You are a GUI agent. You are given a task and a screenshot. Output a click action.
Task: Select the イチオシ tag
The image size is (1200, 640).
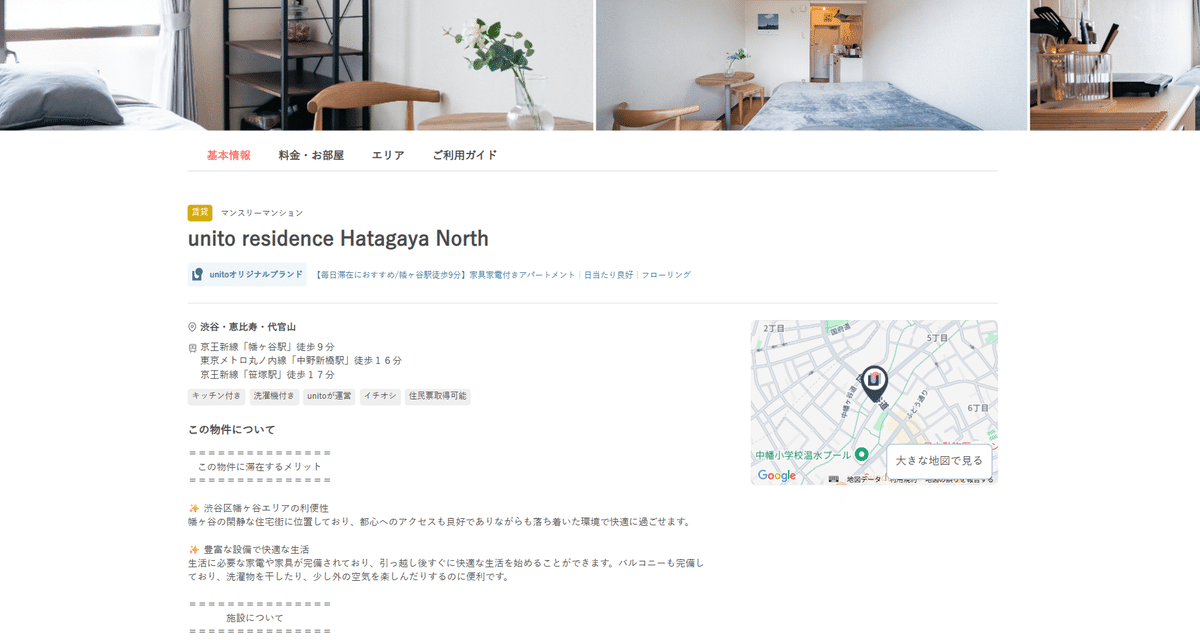coord(380,396)
